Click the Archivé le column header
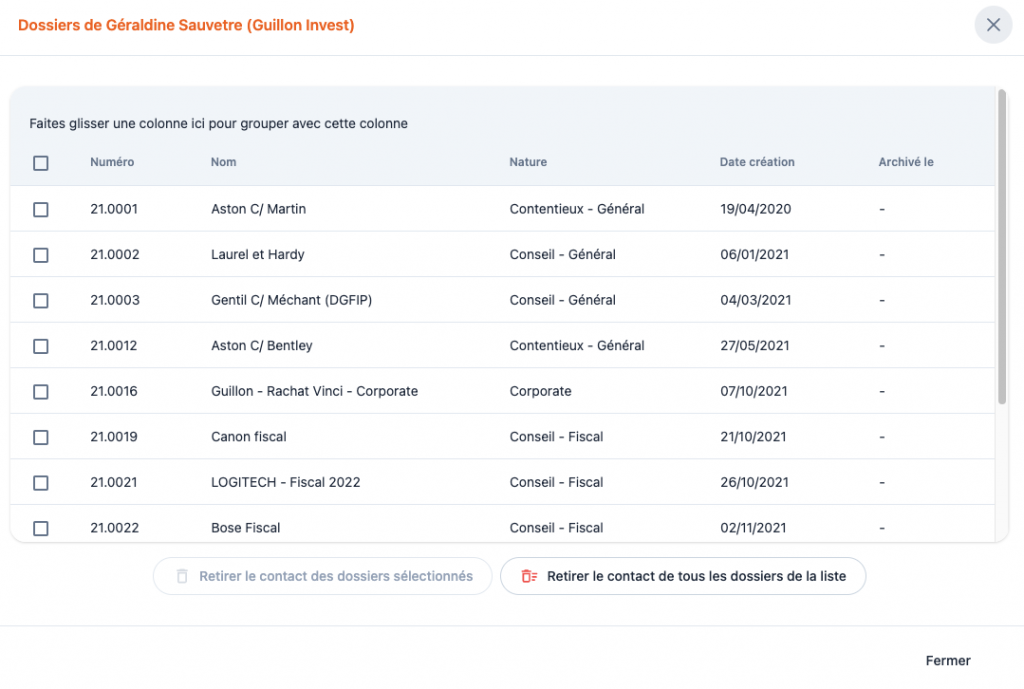This screenshot has width=1024, height=689. point(906,162)
